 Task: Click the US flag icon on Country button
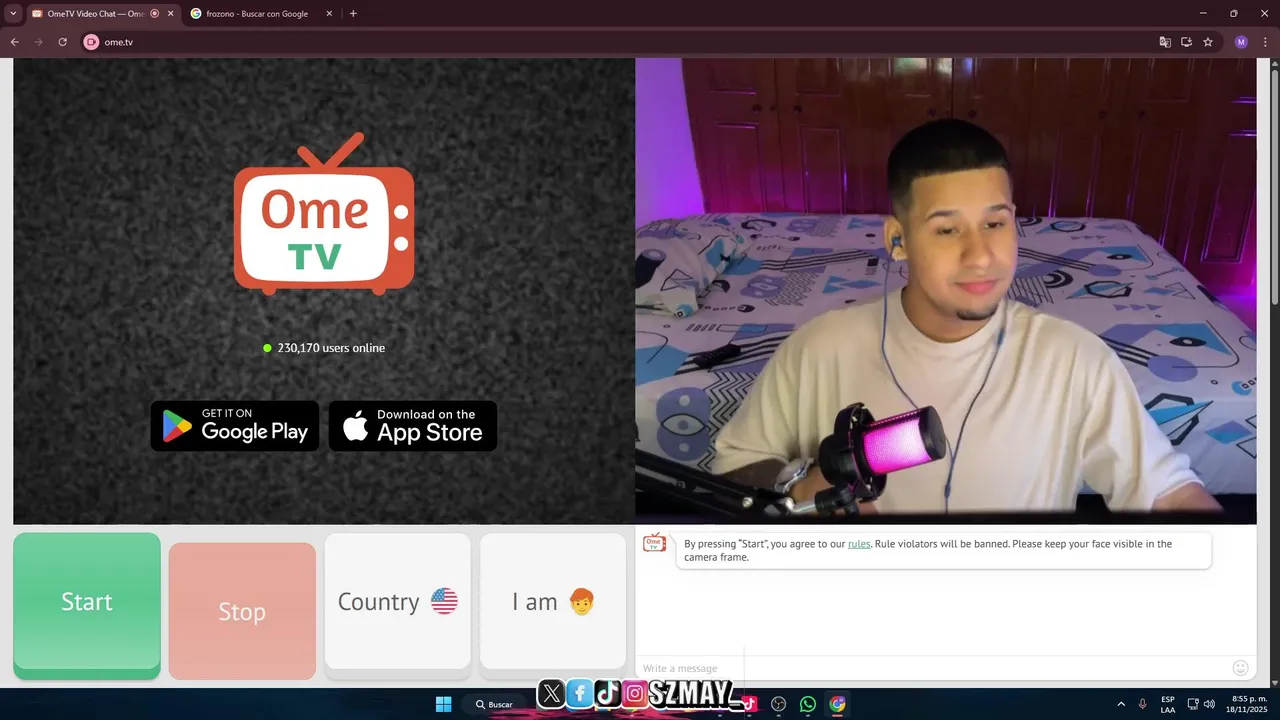444,601
